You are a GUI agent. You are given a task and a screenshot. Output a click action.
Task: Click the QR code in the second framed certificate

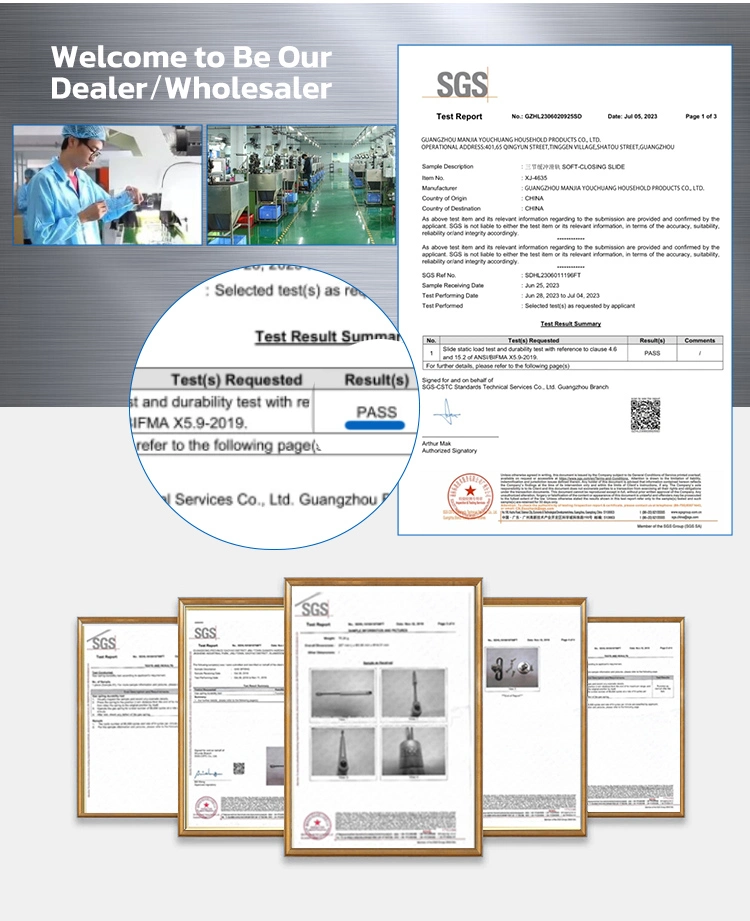[238, 768]
